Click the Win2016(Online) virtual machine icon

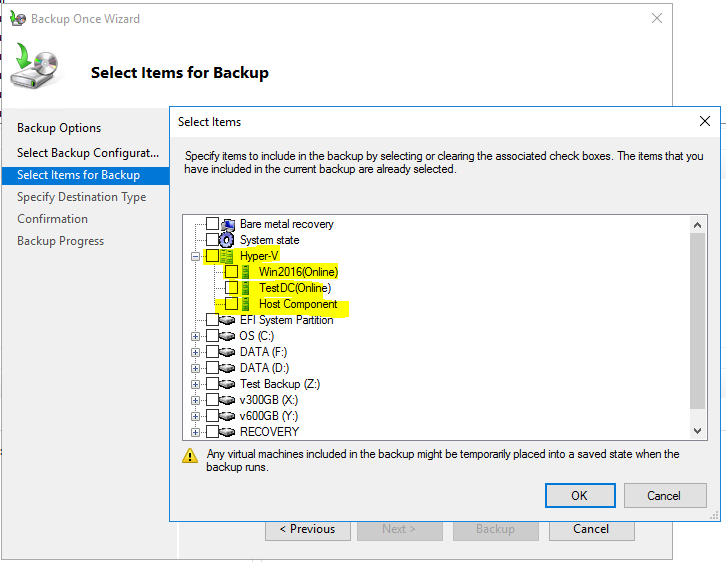(x=246, y=272)
